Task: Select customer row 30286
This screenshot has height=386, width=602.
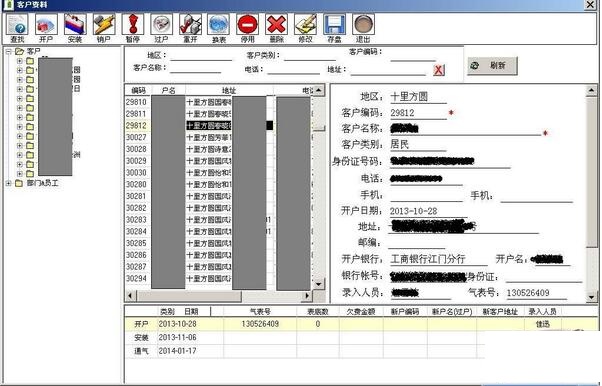Action: [218, 255]
